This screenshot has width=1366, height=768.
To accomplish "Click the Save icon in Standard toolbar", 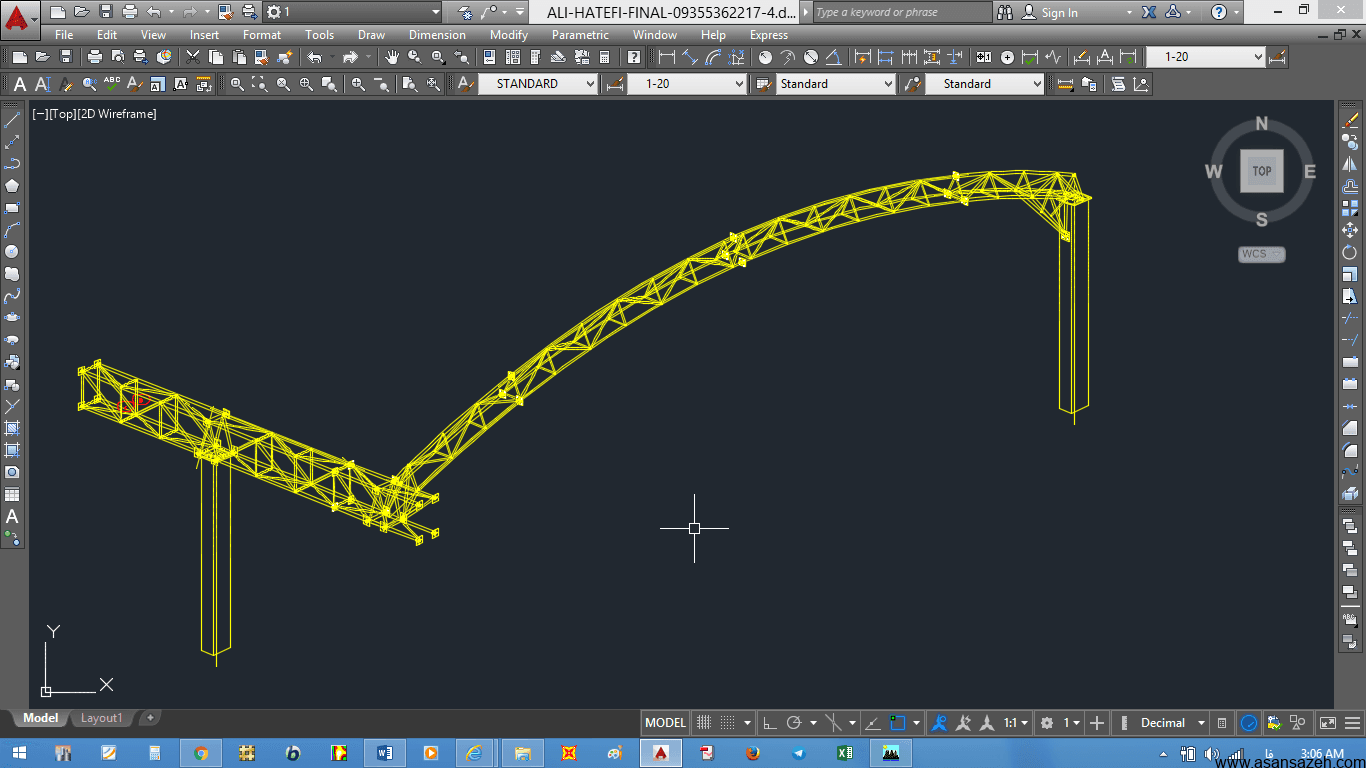I will pyautogui.click(x=66, y=57).
